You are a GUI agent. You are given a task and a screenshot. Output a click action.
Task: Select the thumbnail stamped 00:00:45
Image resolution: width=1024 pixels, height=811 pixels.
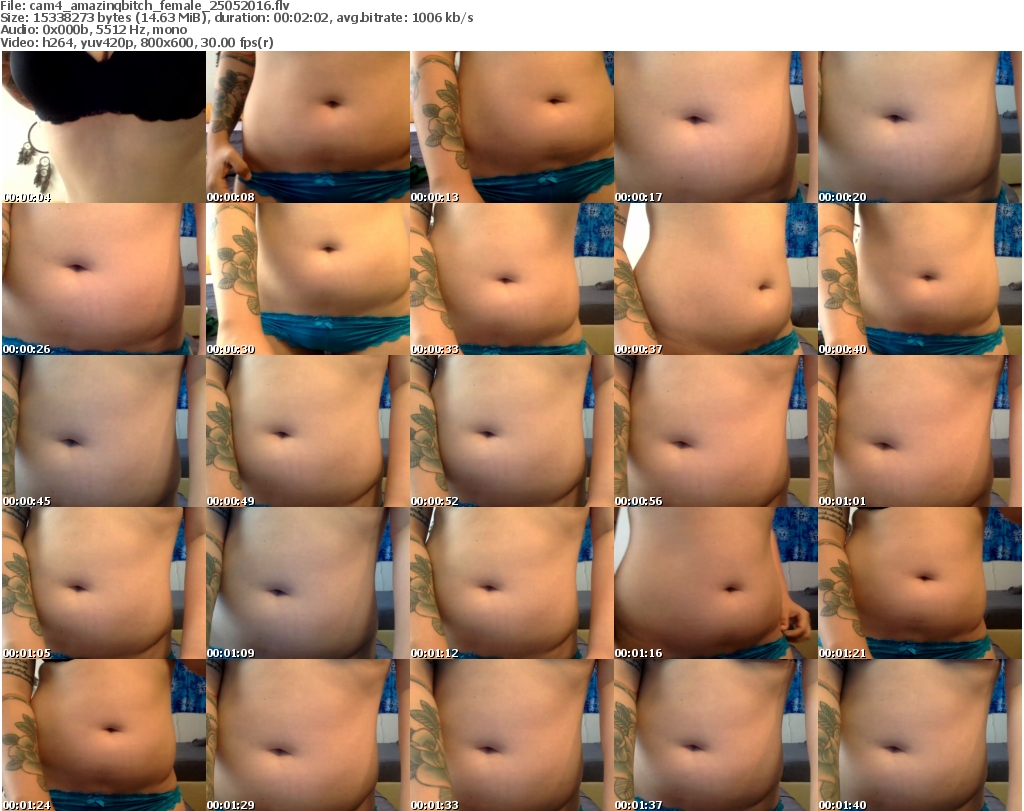pos(104,431)
